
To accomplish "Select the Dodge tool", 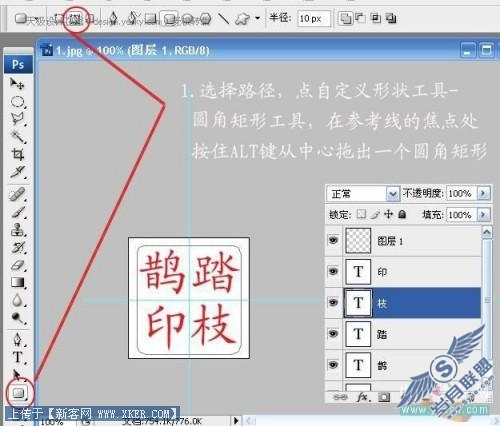I will [x=18, y=318].
